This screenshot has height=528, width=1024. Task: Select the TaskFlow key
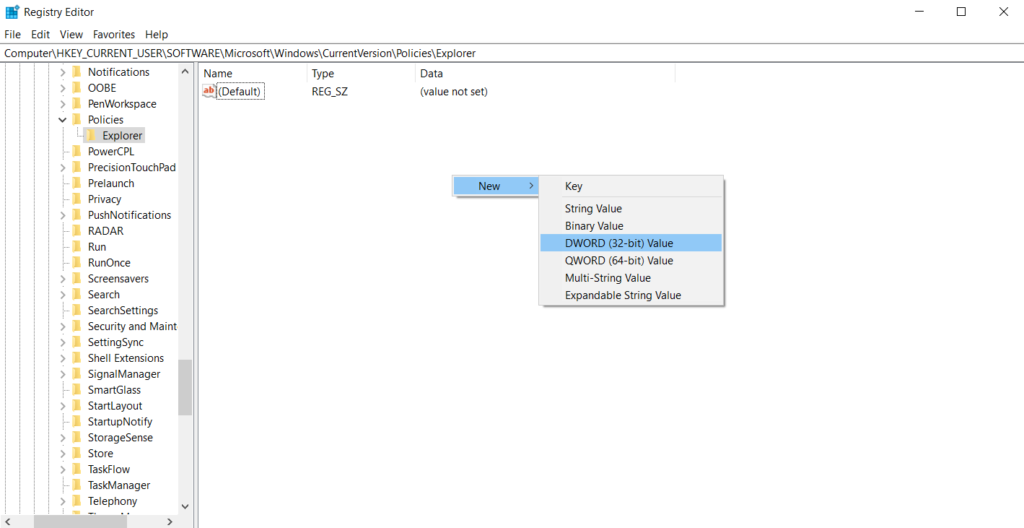[109, 469]
